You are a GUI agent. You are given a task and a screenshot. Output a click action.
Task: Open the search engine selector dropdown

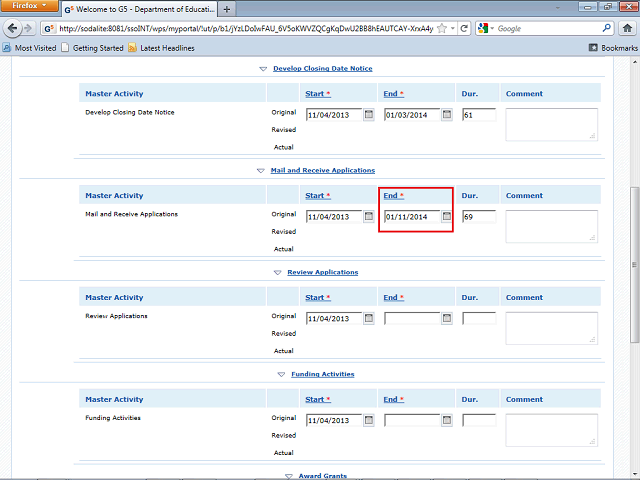pyautogui.click(x=486, y=28)
